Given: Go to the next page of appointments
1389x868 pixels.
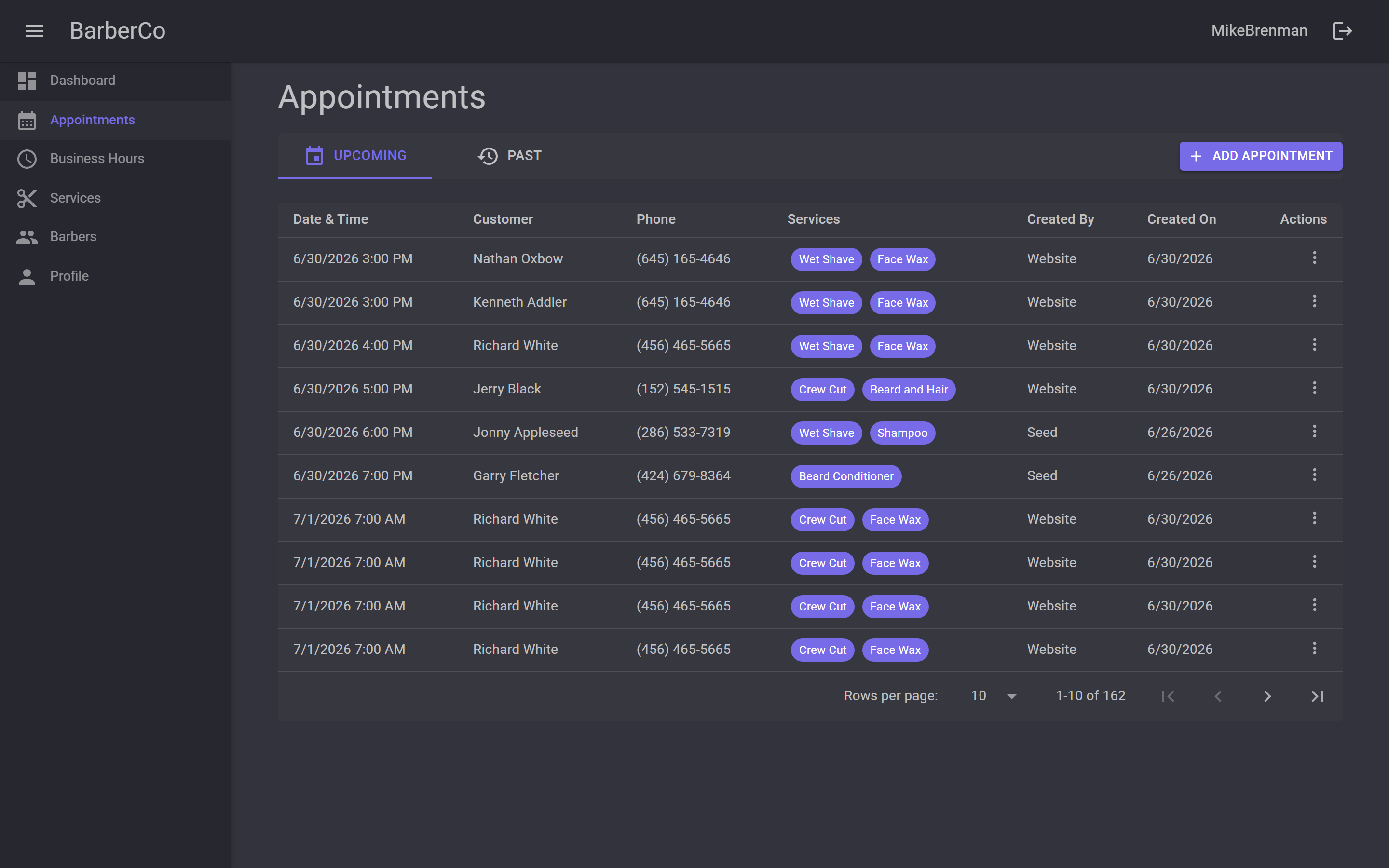Looking at the screenshot, I should [1267, 696].
